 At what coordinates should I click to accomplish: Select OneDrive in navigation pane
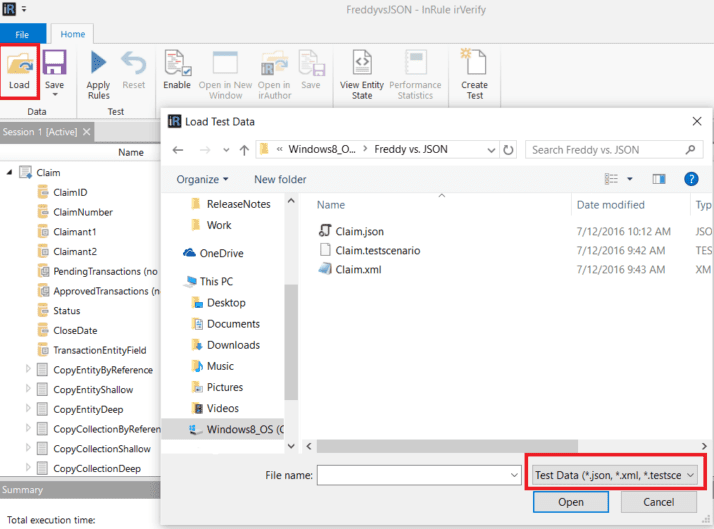(x=213, y=253)
